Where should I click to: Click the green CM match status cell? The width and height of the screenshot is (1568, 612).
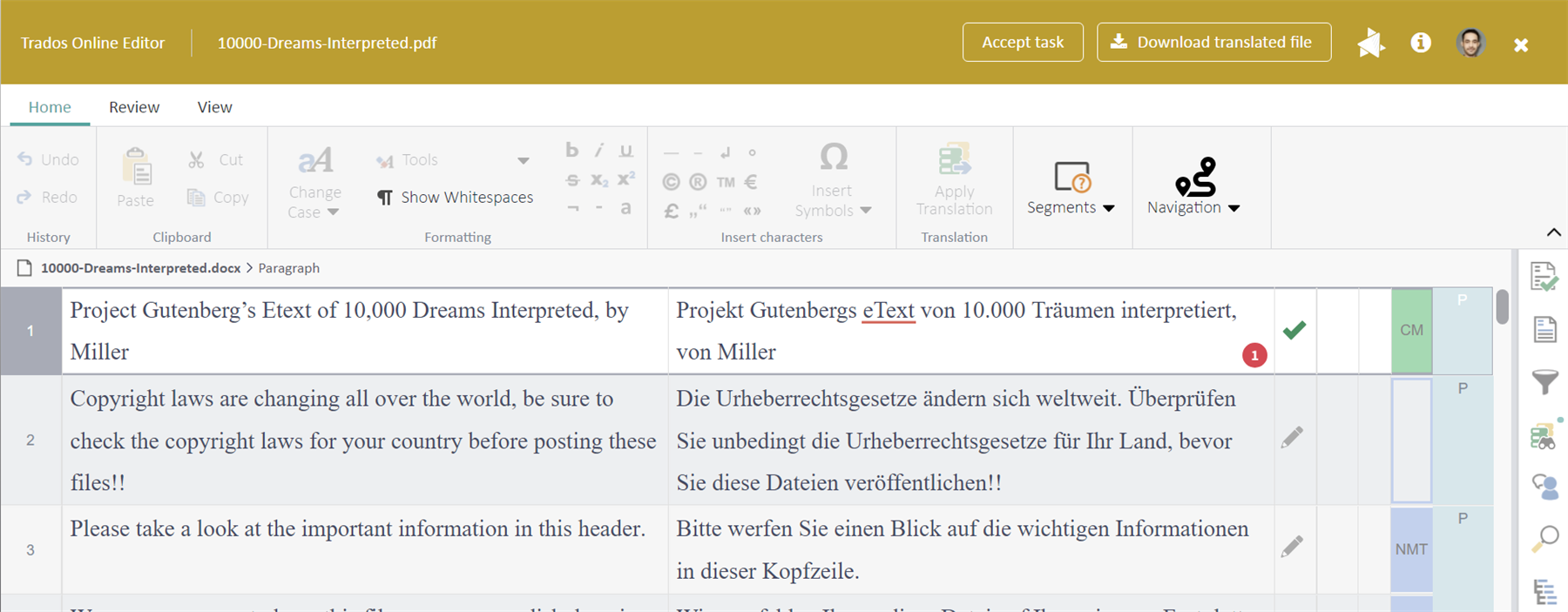pyautogui.click(x=1411, y=331)
